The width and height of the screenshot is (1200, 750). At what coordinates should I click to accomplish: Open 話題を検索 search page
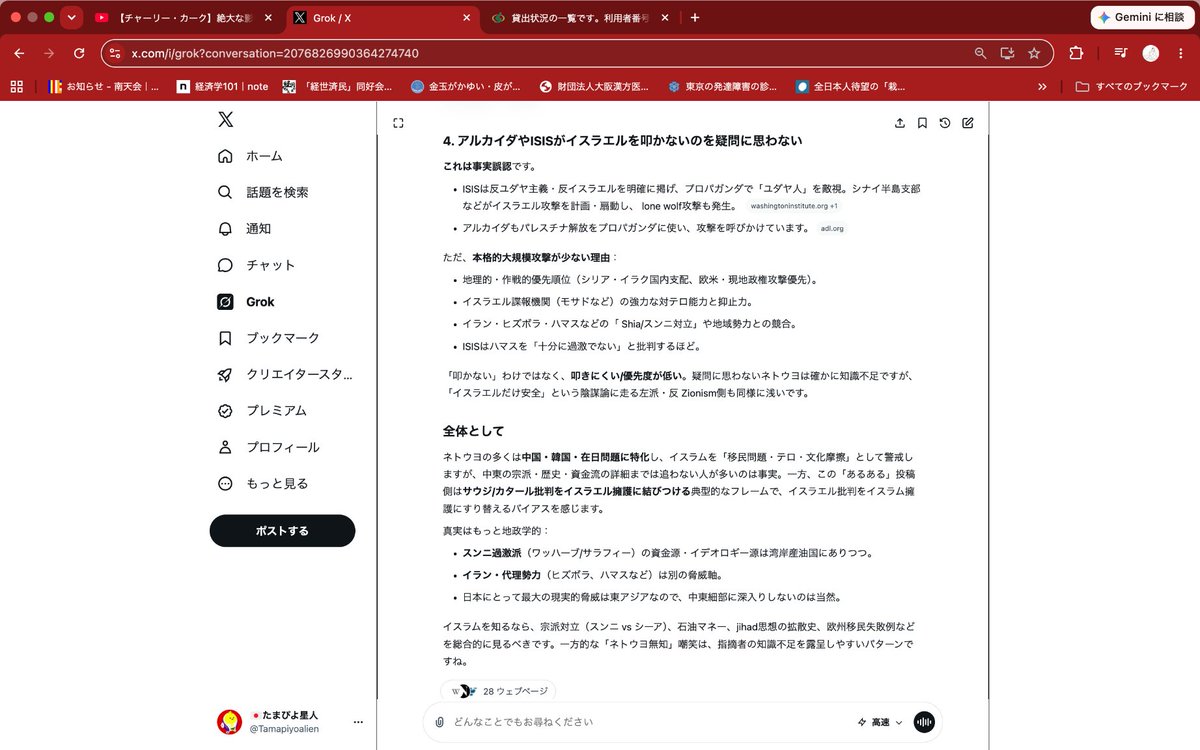point(263,192)
